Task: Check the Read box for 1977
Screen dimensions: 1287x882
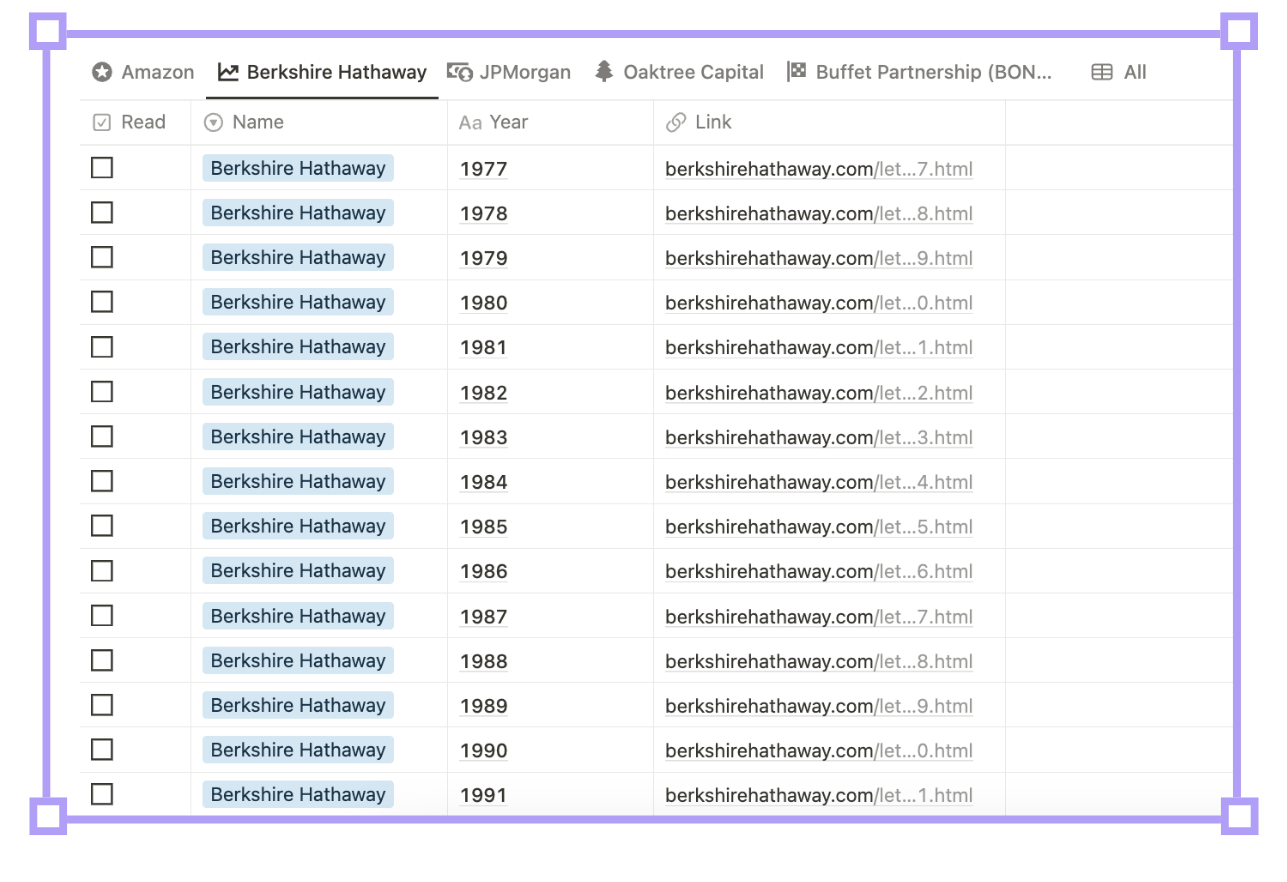Action: tap(102, 168)
